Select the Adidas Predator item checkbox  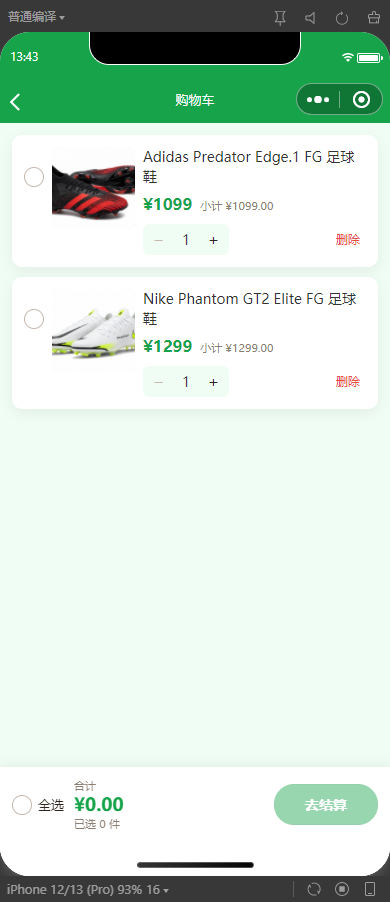(34, 177)
